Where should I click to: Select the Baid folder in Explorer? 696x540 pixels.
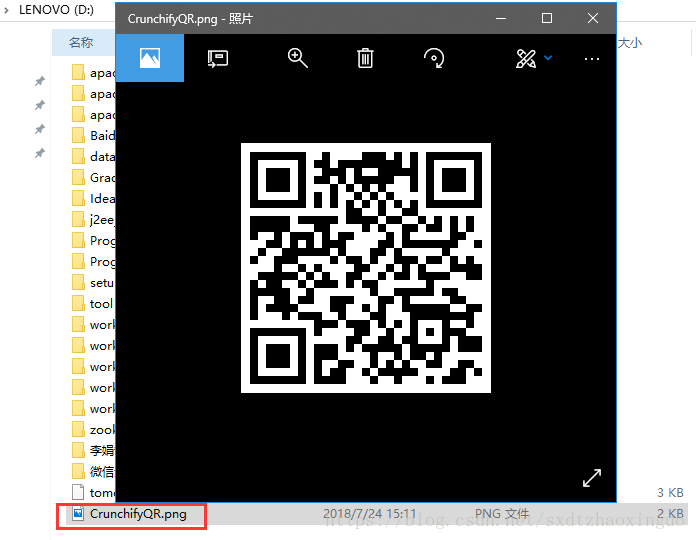(x=103, y=135)
